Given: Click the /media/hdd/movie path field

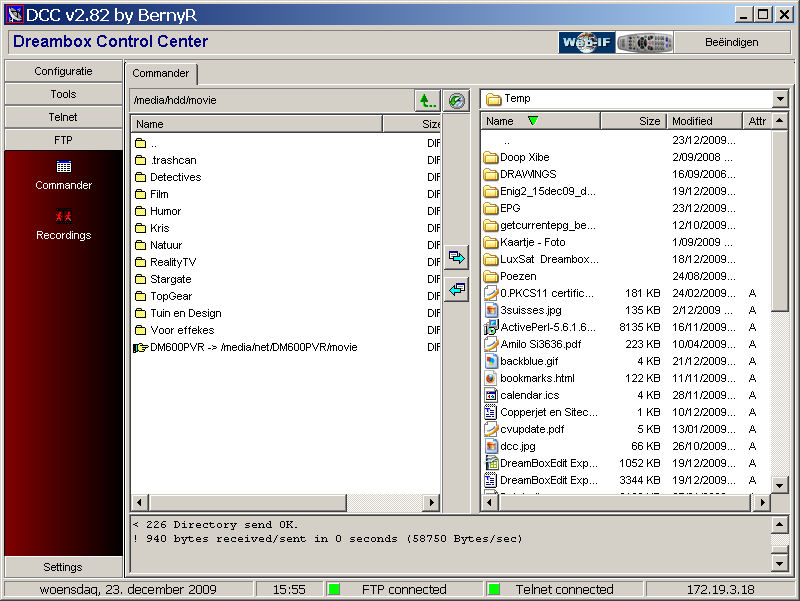Looking at the screenshot, I should pyautogui.click(x=273, y=101).
